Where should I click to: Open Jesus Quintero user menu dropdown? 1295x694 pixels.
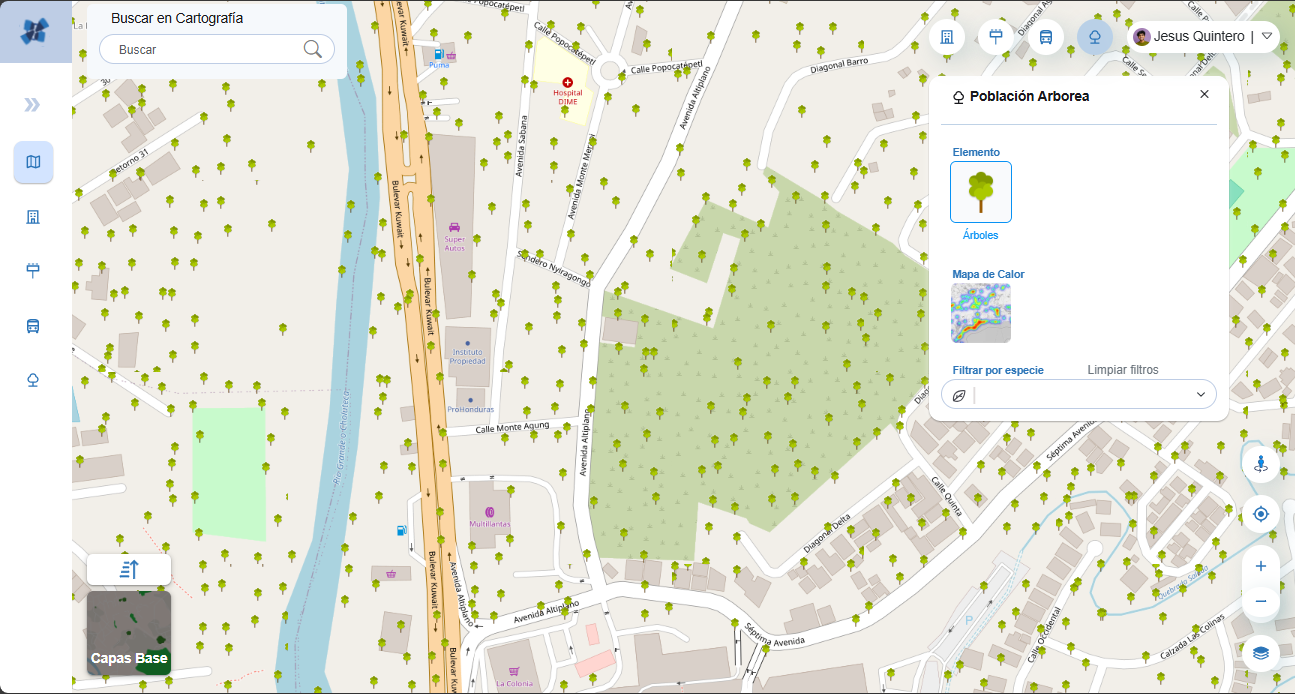(1266, 36)
